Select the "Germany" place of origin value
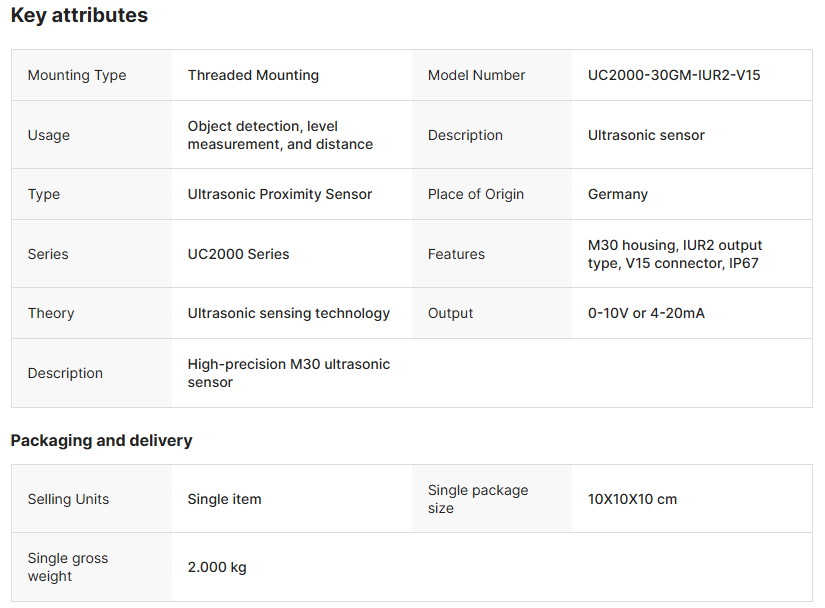This screenshot has height=608, width=825. [x=617, y=194]
